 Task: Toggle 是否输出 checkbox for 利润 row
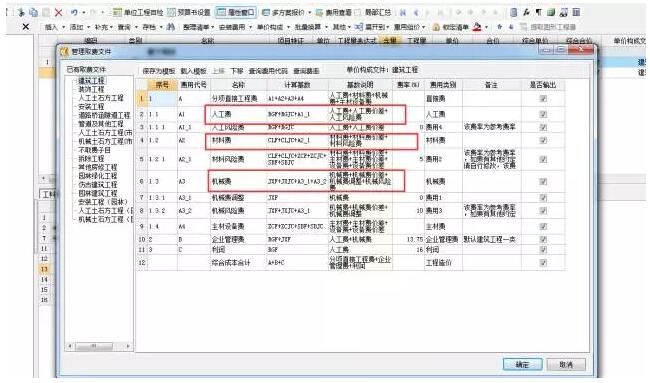[x=543, y=250]
